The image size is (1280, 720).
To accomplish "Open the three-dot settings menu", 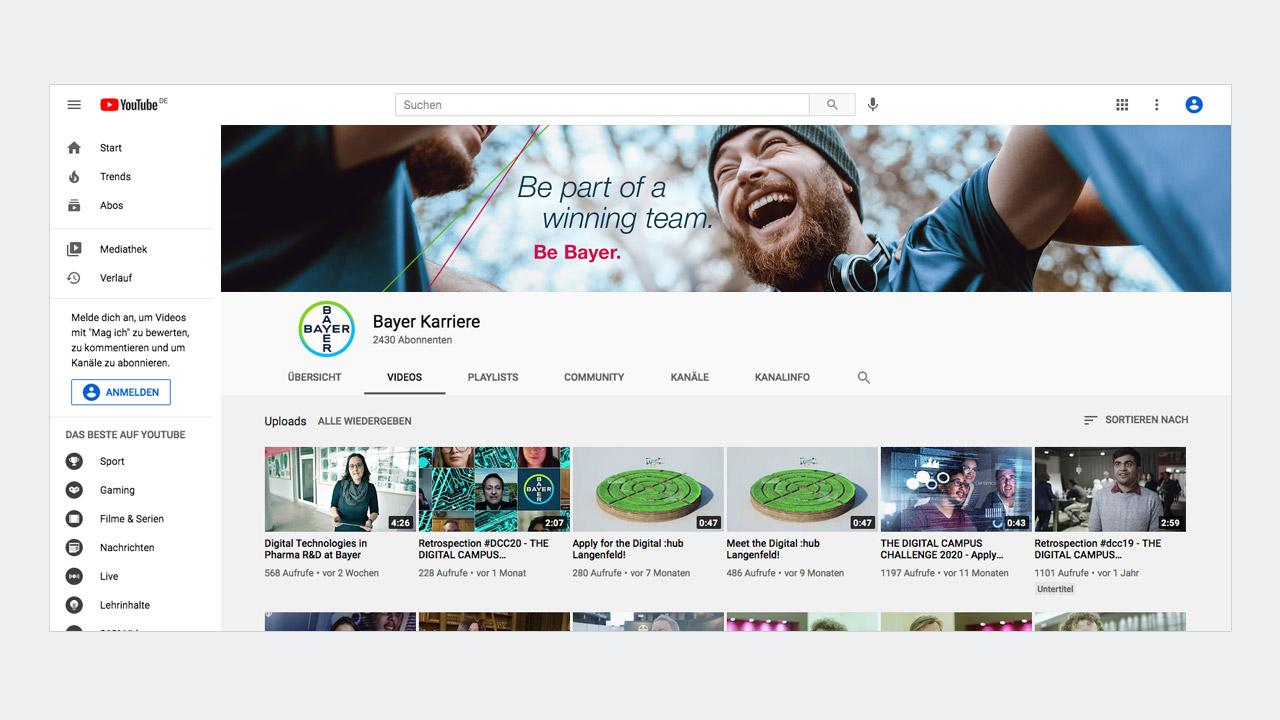I will 1157,105.
